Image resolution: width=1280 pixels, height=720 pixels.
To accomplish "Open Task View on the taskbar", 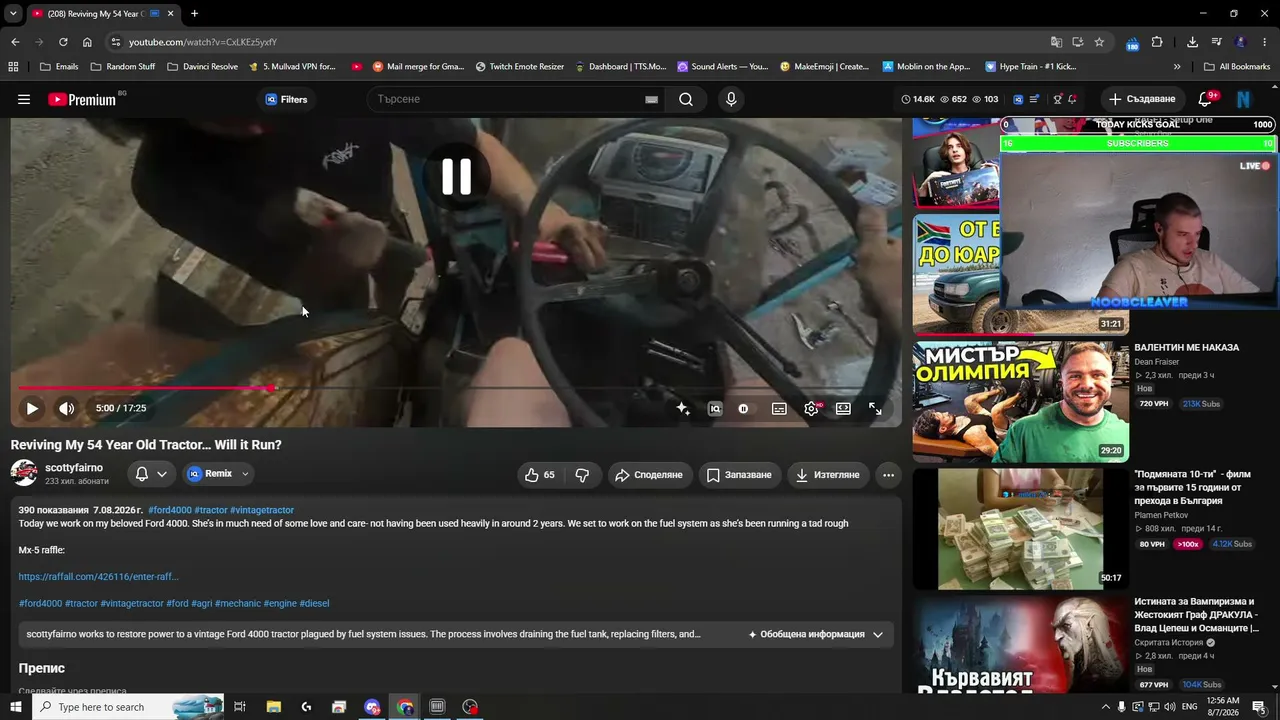I will click(240, 707).
